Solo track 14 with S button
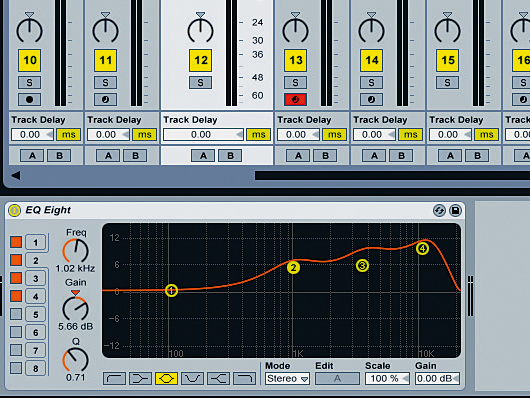Screen dimensions: 530x398 click(x=371, y=82)
